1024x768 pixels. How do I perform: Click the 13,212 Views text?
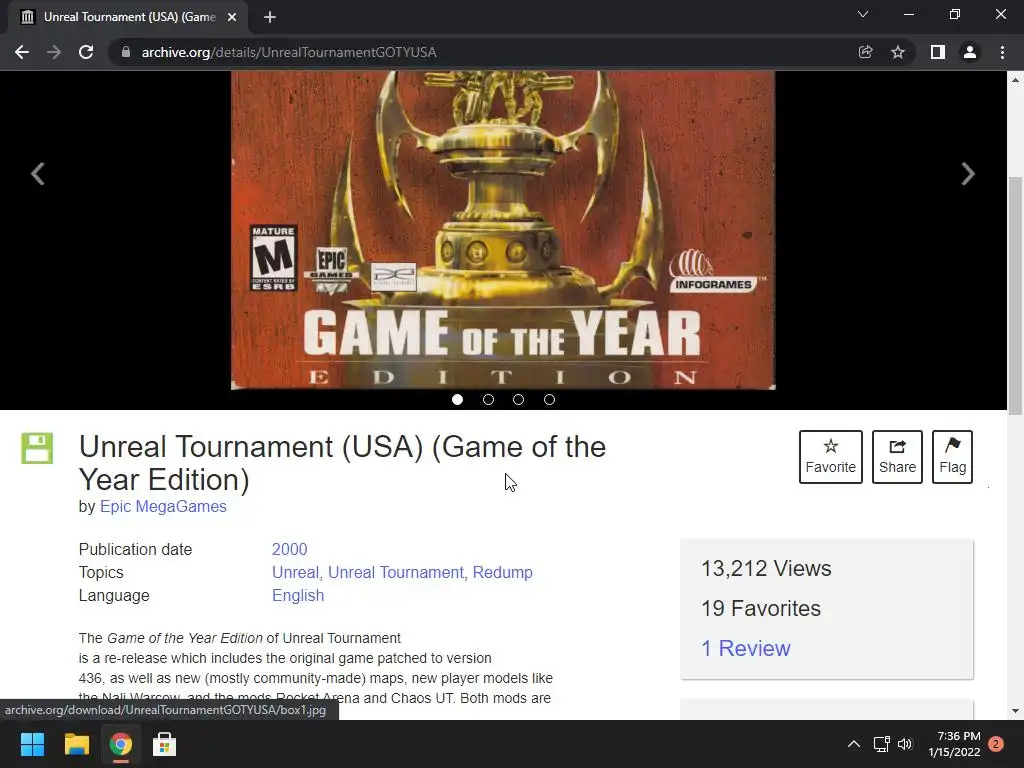[x=766, y=568]
